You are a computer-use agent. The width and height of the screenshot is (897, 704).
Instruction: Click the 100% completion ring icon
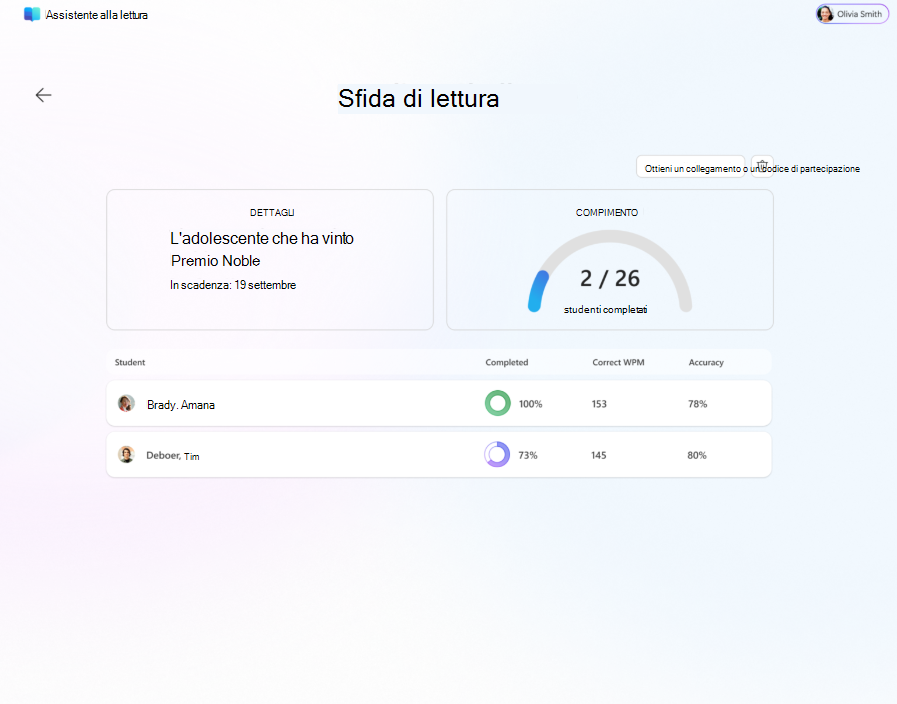498,403
